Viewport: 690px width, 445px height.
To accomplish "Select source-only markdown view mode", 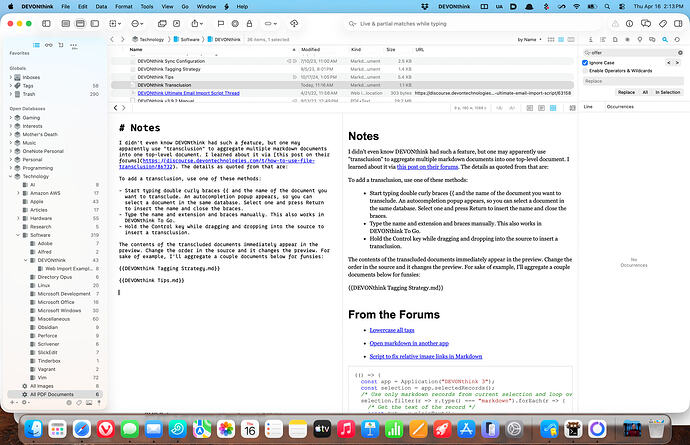I will pyautogui.click(x=529, y=108).
